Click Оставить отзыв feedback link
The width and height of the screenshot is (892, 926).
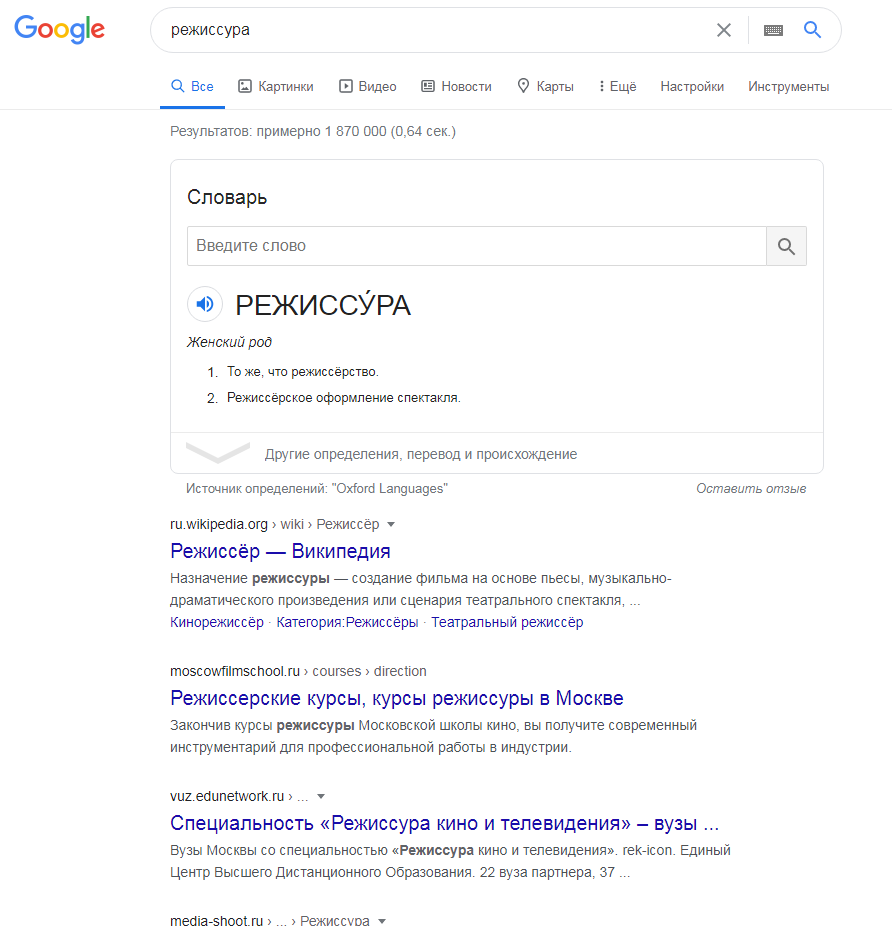(x=751, y=488)
